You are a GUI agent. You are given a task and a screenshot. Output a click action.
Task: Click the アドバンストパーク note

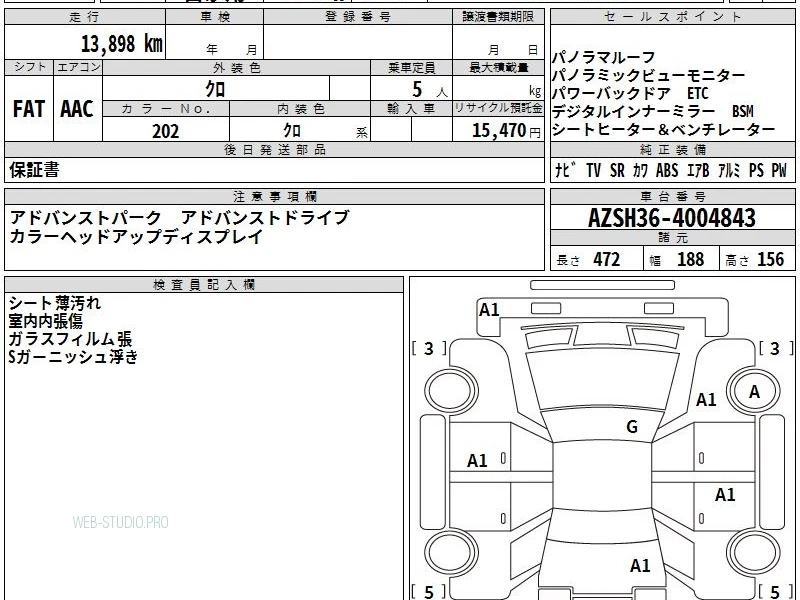86,218
